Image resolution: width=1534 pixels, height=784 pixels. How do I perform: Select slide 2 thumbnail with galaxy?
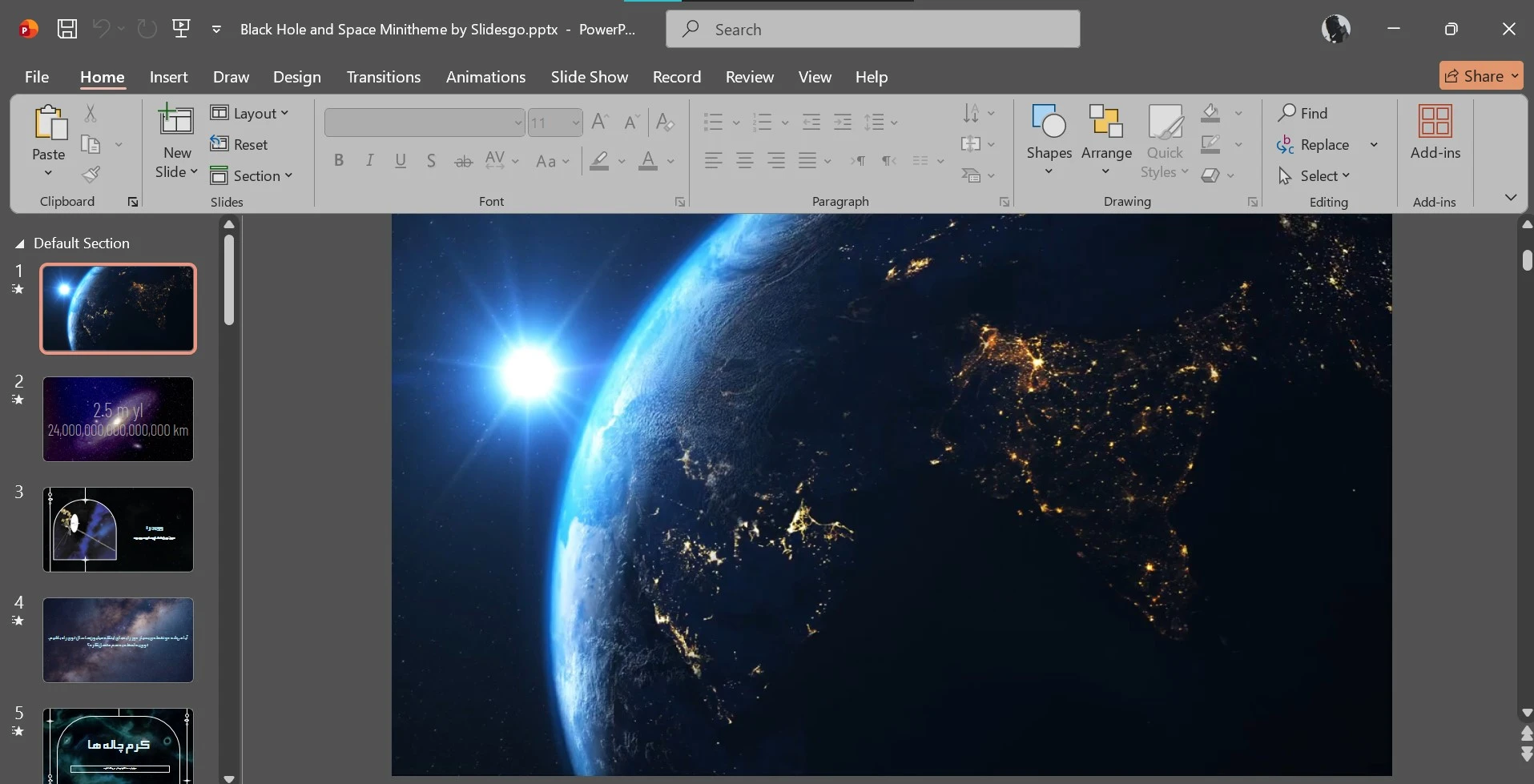point(118,419)
